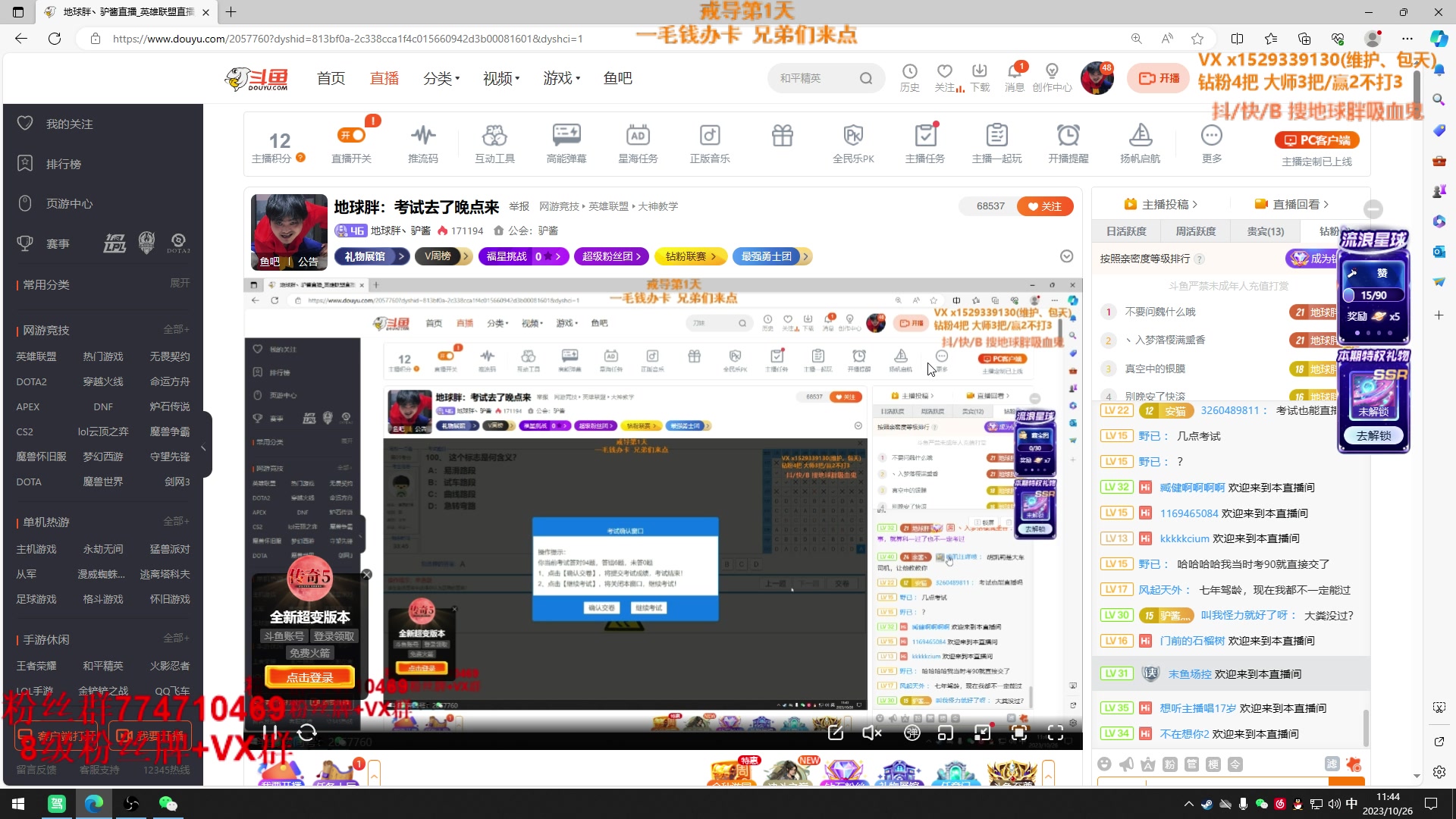The width and height of the screenshot is (1456, 819).
Task: Go to 首页 home page
Action: tap(331, 78)
